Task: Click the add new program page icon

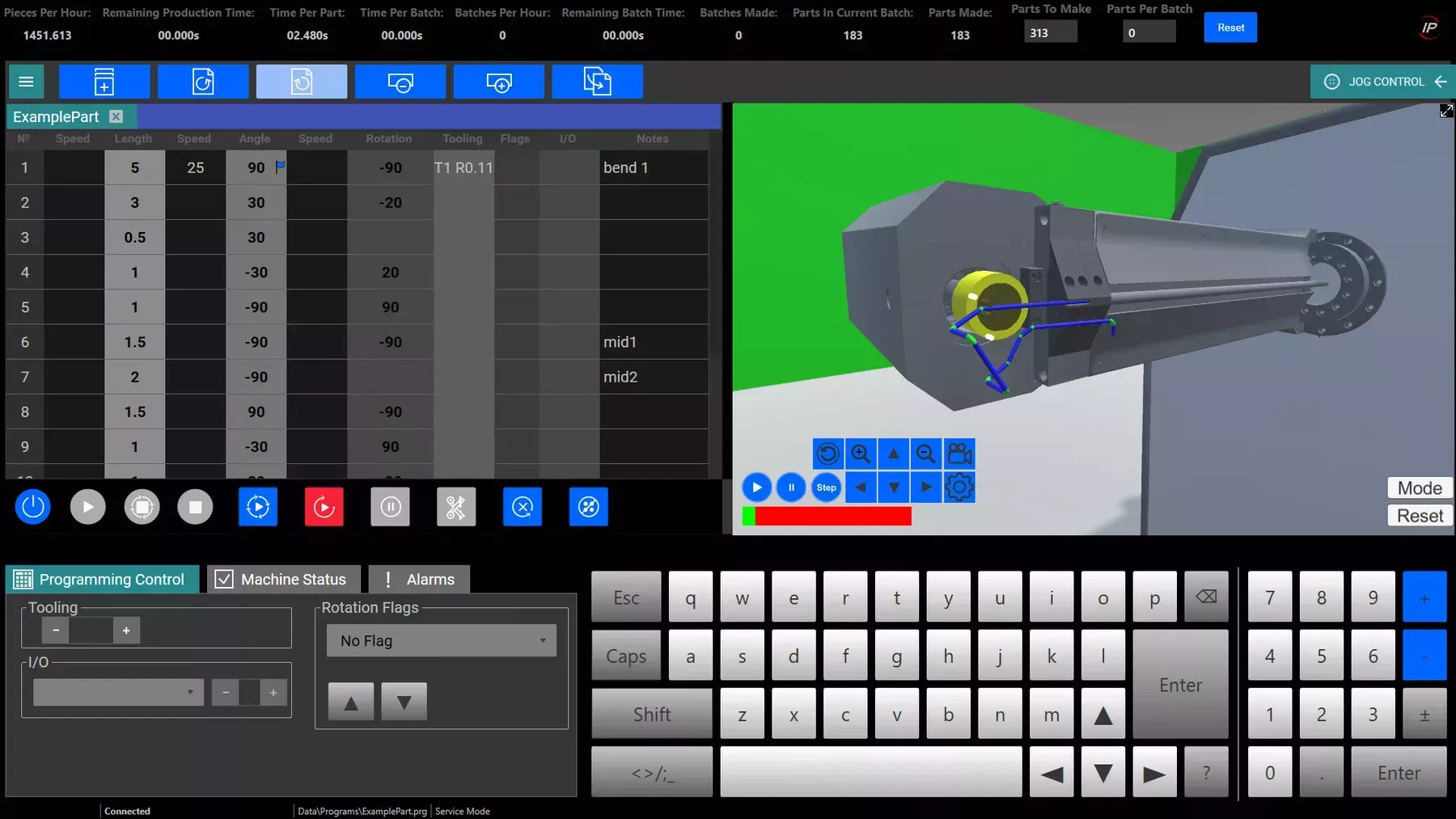Action: pos(104,82)
